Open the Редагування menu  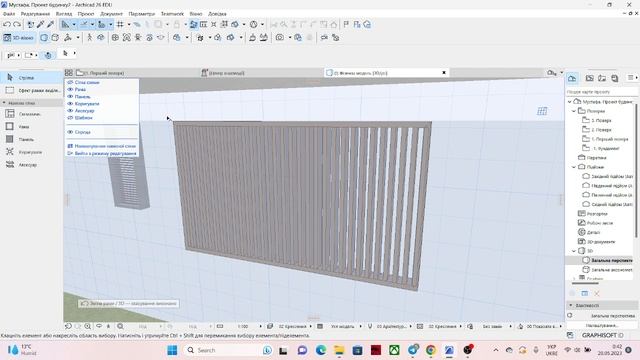[35, 14]
